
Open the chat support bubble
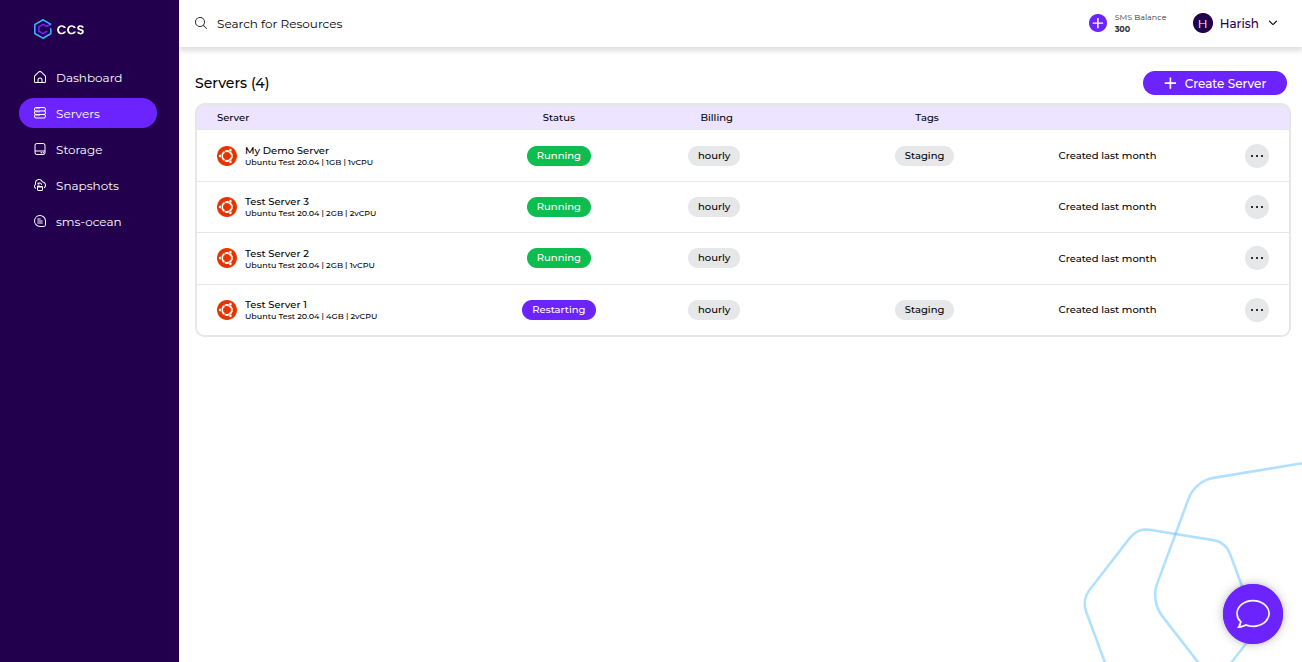[x=1252, y=613]
